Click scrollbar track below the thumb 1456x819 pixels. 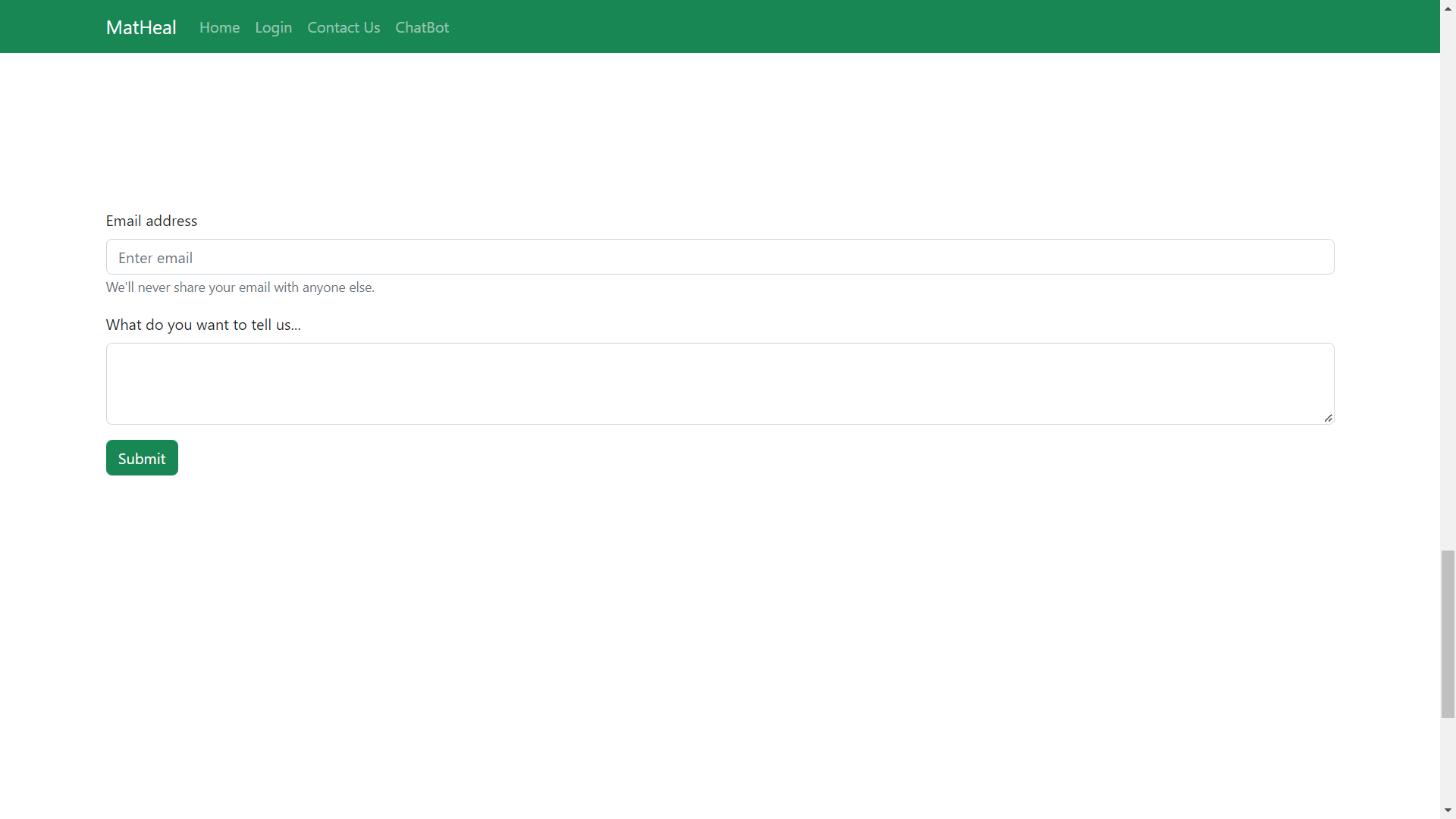pos(1448,758)
